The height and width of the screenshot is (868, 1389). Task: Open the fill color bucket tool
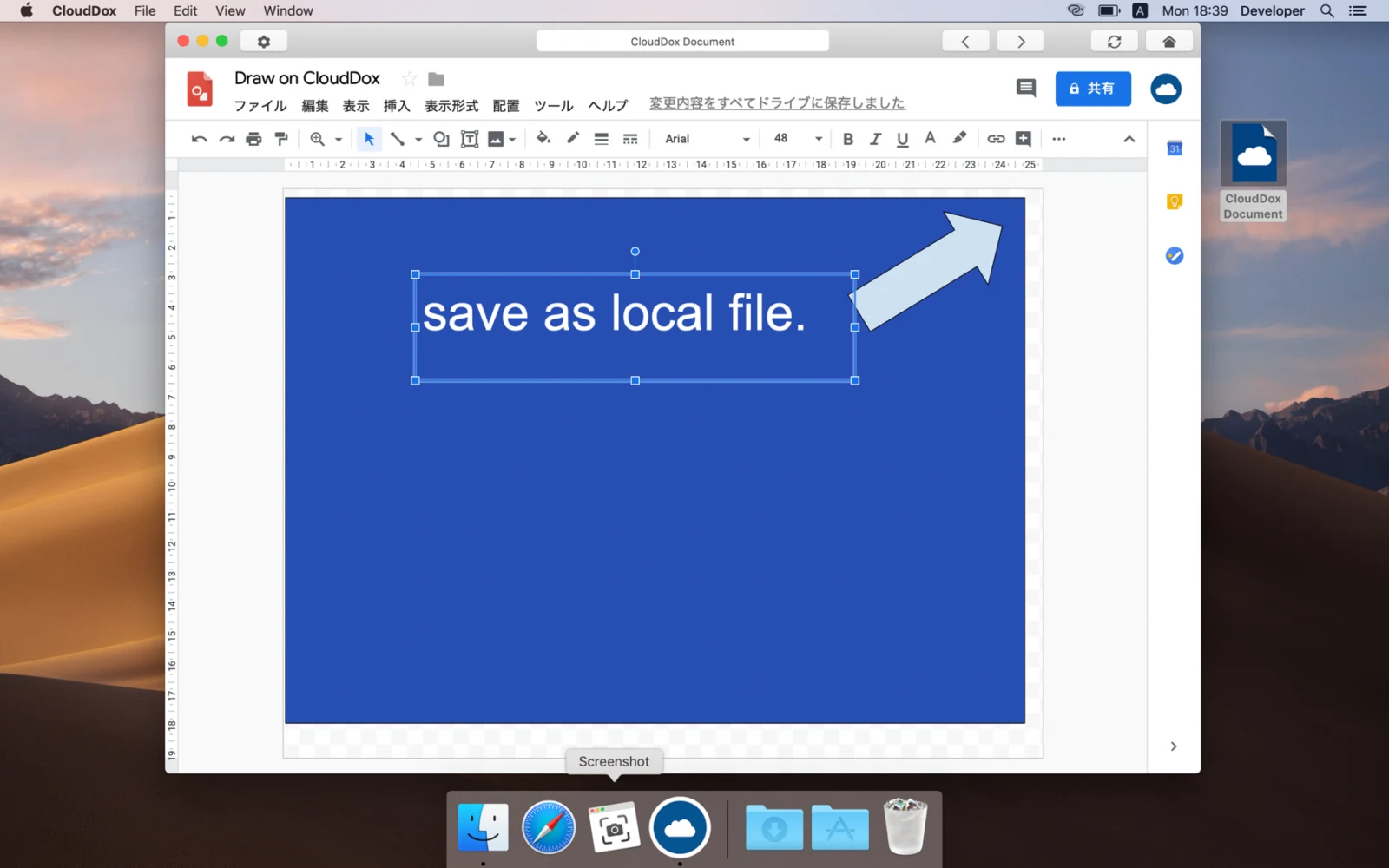click(x=543, y=138)
